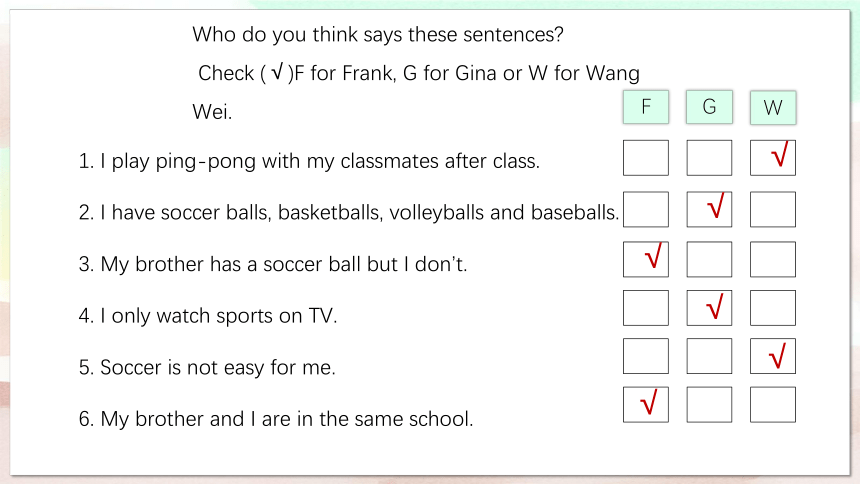This screenshot has height=484, width=860.
Task: Uncheck the G box for sentence 2
Action: click(x=709, y=209)
